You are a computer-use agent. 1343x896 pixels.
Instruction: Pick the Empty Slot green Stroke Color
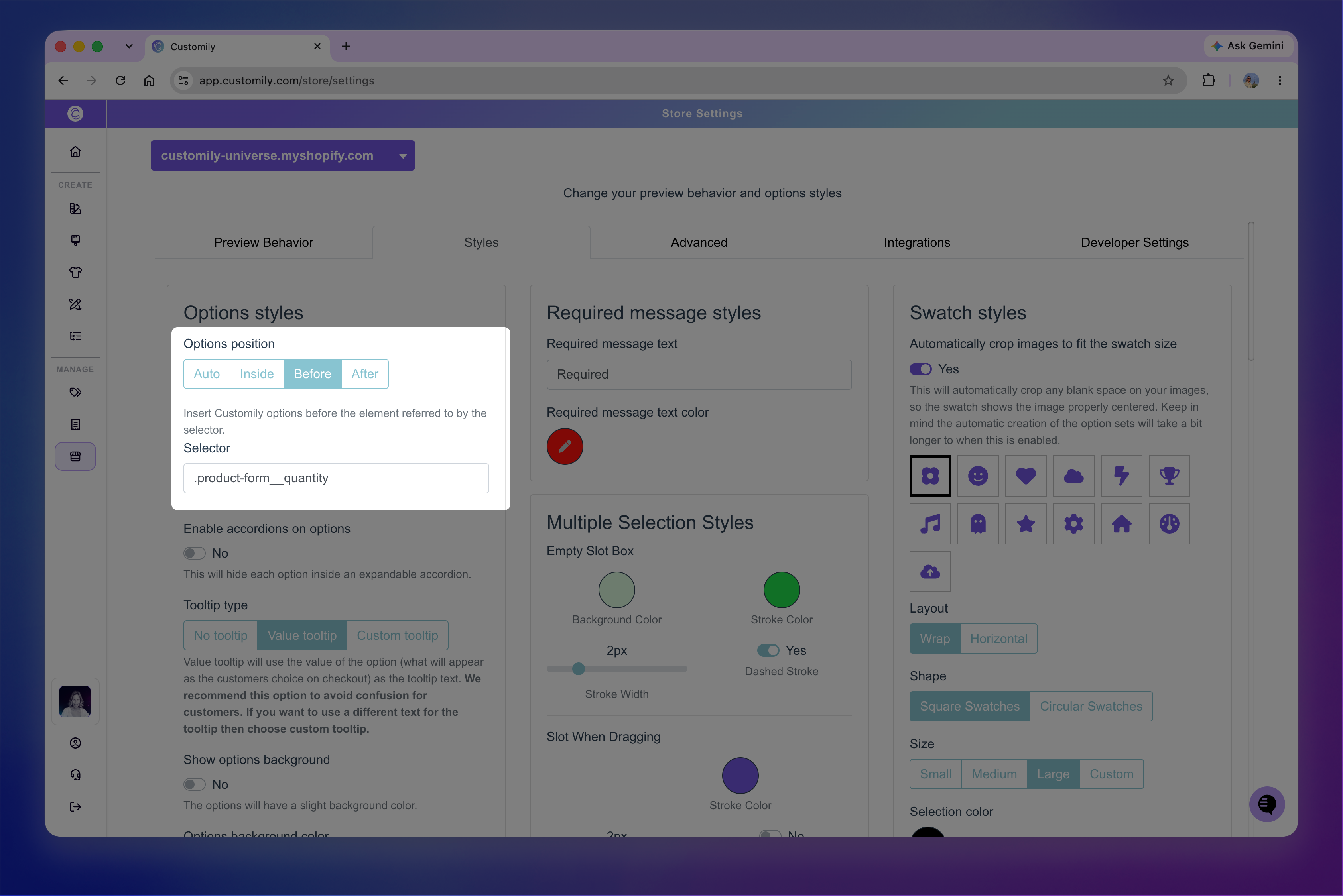(x=781, y=590)
